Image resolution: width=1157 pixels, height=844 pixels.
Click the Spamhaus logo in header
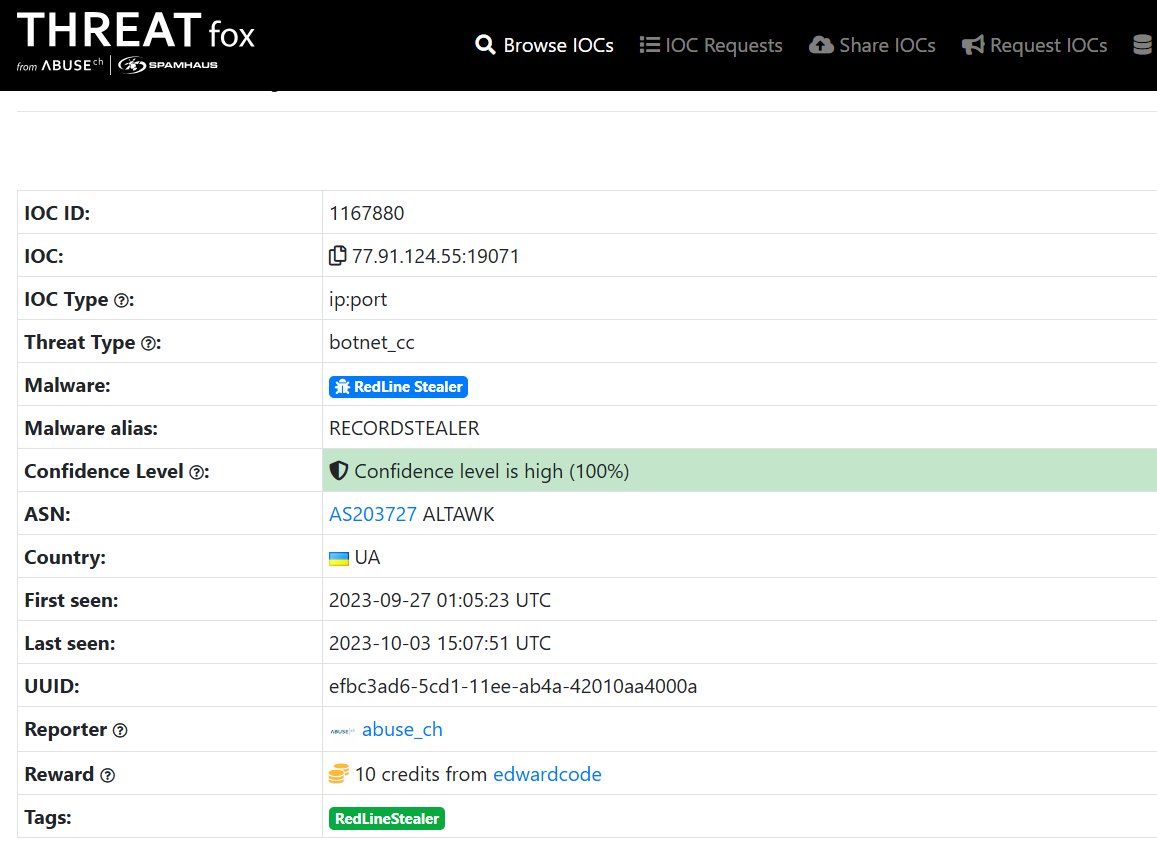coord(168,65)
